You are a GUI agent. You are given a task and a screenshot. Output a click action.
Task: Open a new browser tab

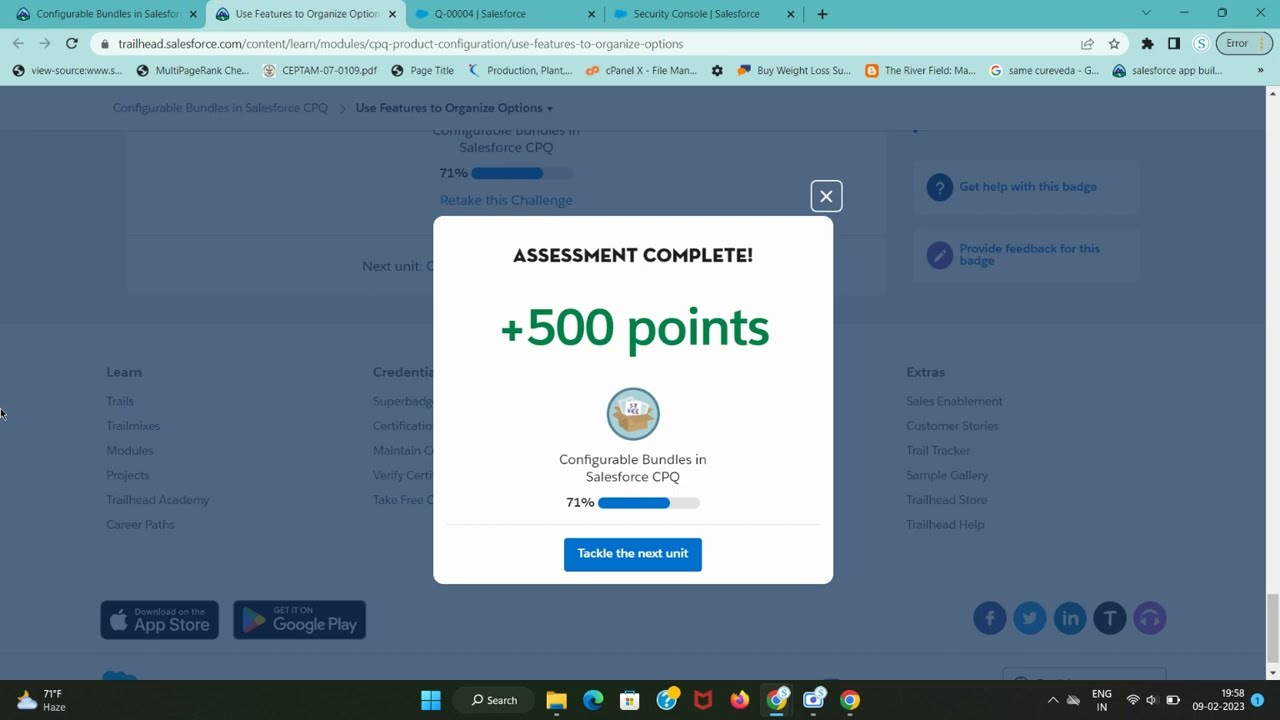822,14
